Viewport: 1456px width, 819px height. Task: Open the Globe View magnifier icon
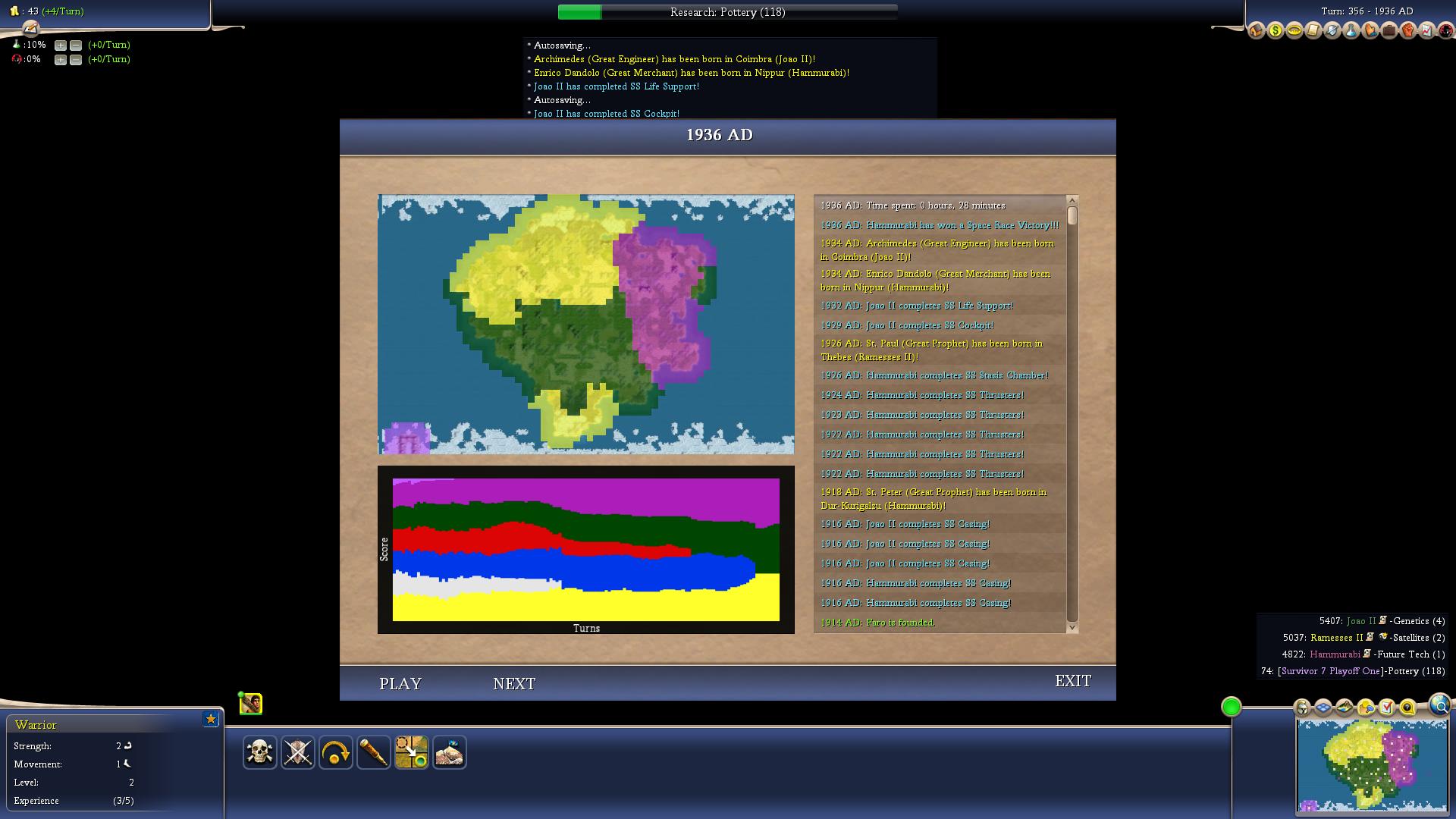click(x=1439, y=705)
